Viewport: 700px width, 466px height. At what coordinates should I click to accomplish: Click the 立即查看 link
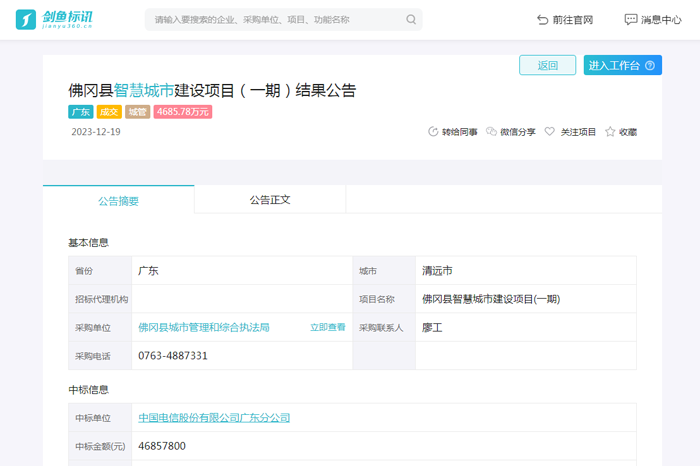[327, 327]
